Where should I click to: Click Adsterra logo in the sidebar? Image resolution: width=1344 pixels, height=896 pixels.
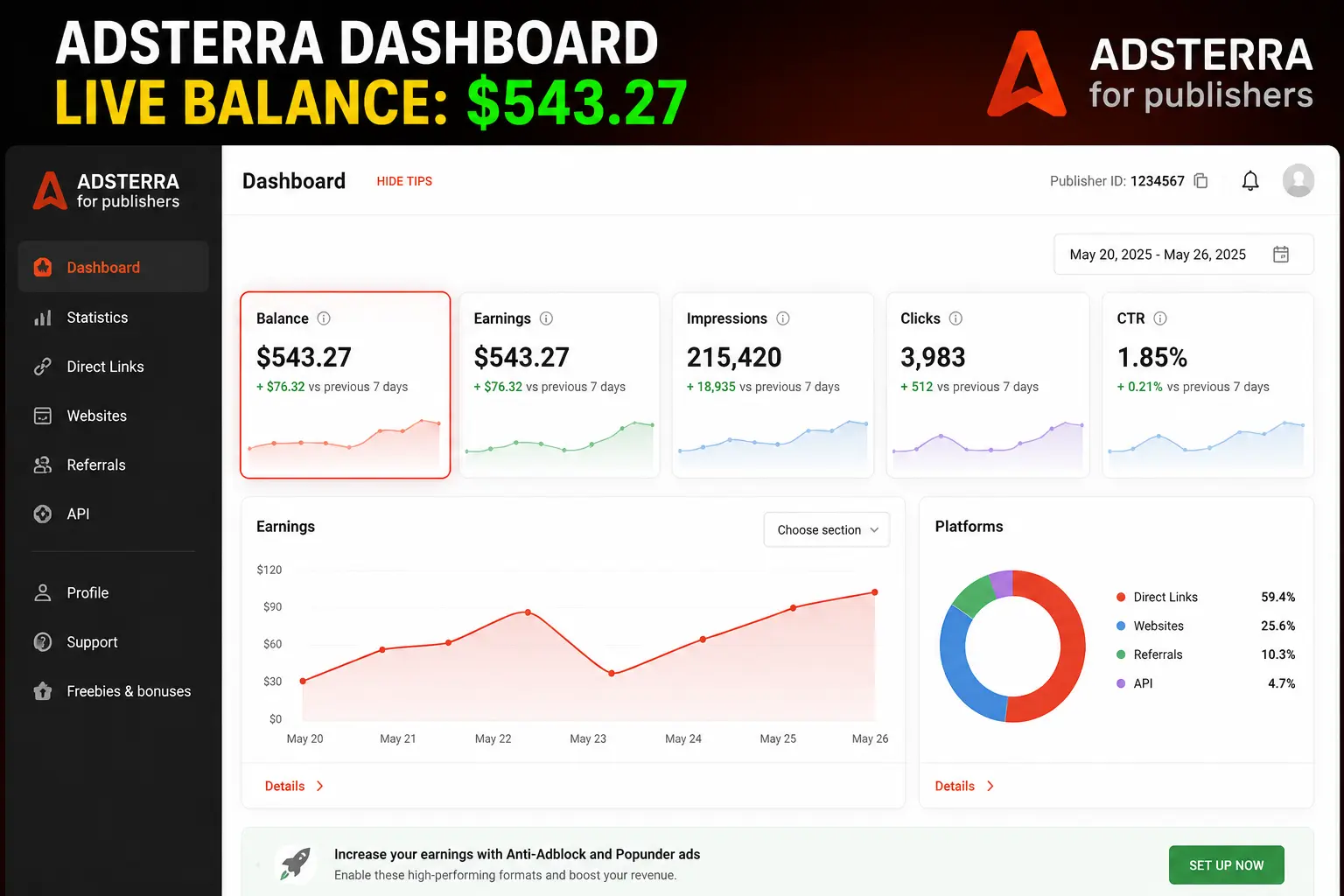coord(106,191)
